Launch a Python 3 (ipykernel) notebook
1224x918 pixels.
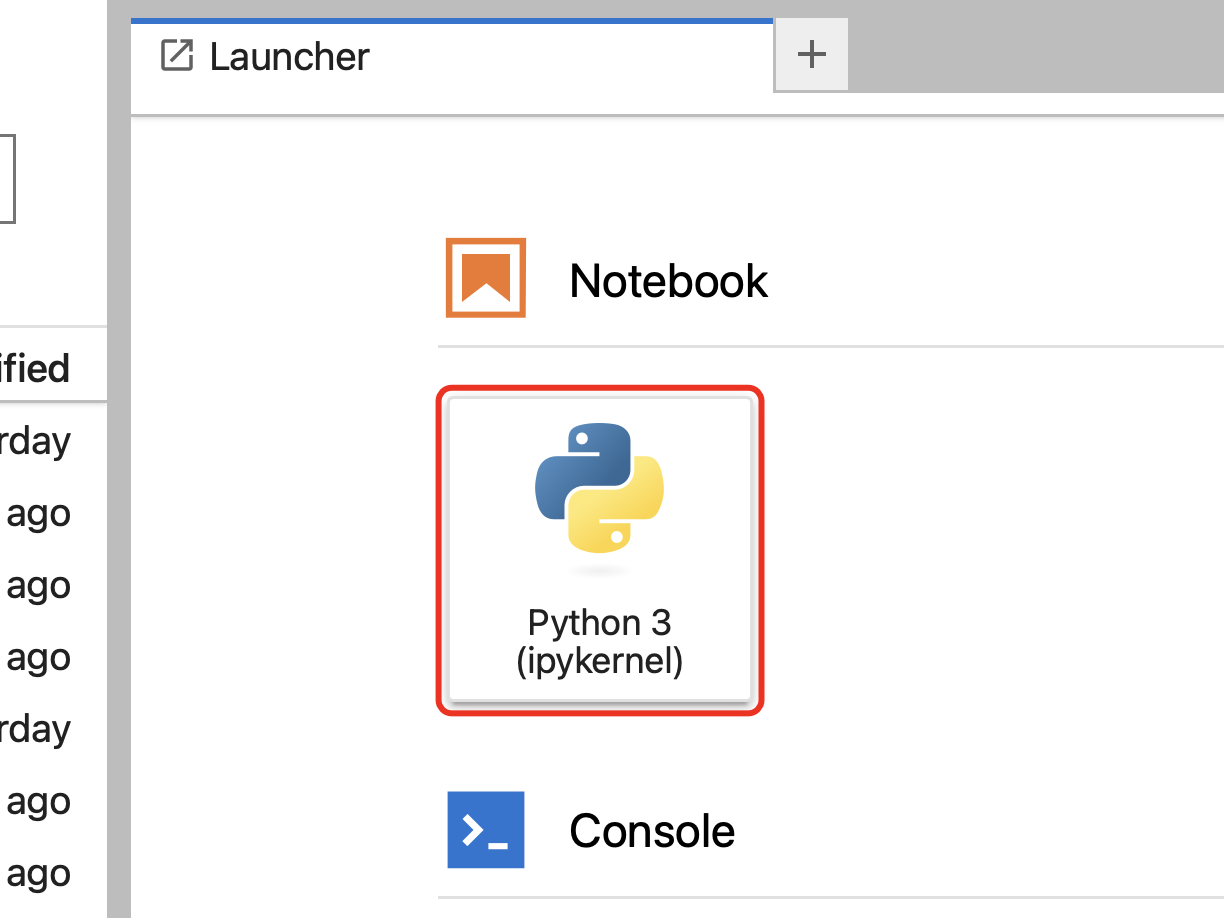[599, 549]
